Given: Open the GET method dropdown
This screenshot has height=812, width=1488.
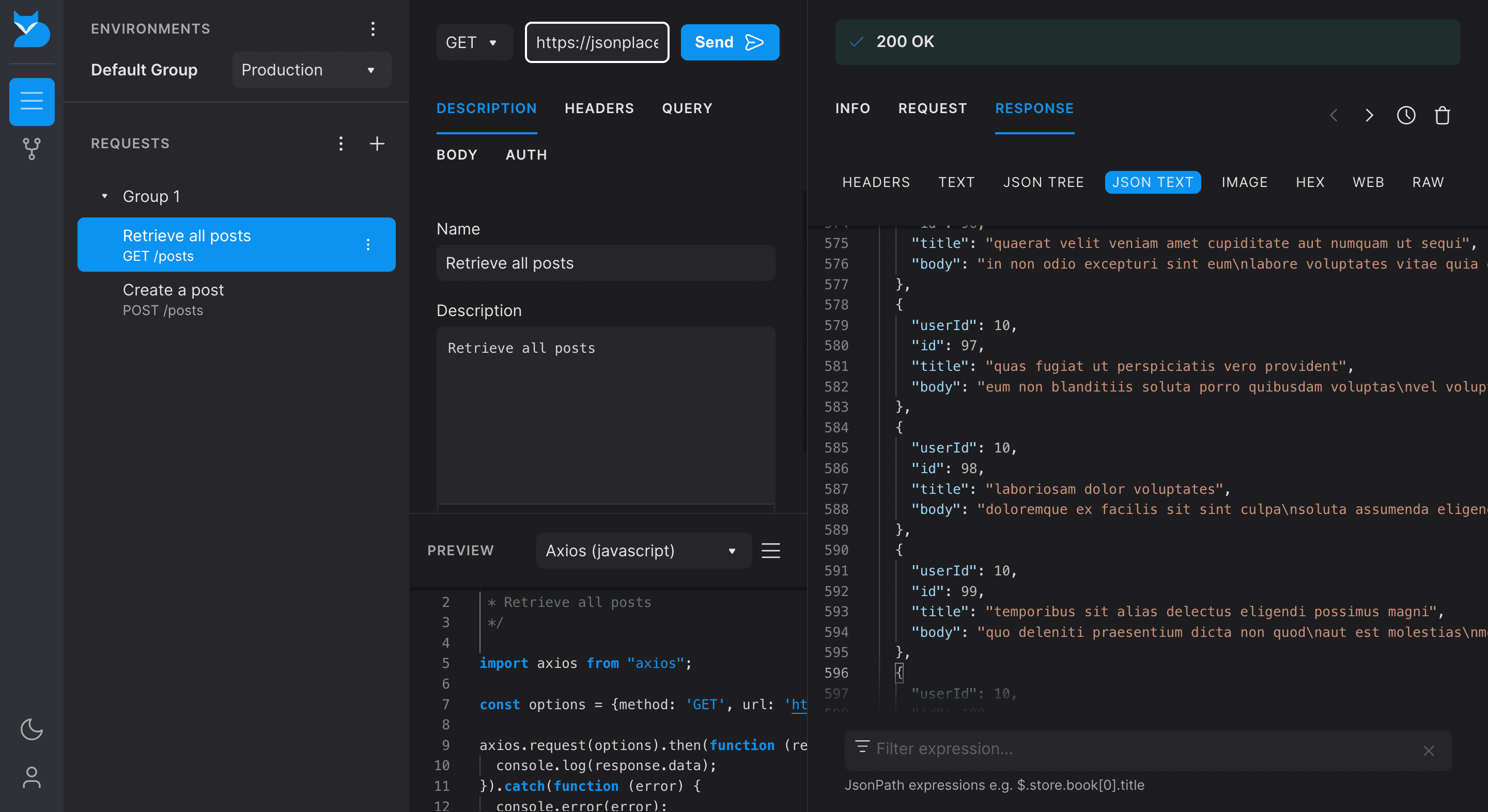Looking at the screenshot, I should point(474,42).
